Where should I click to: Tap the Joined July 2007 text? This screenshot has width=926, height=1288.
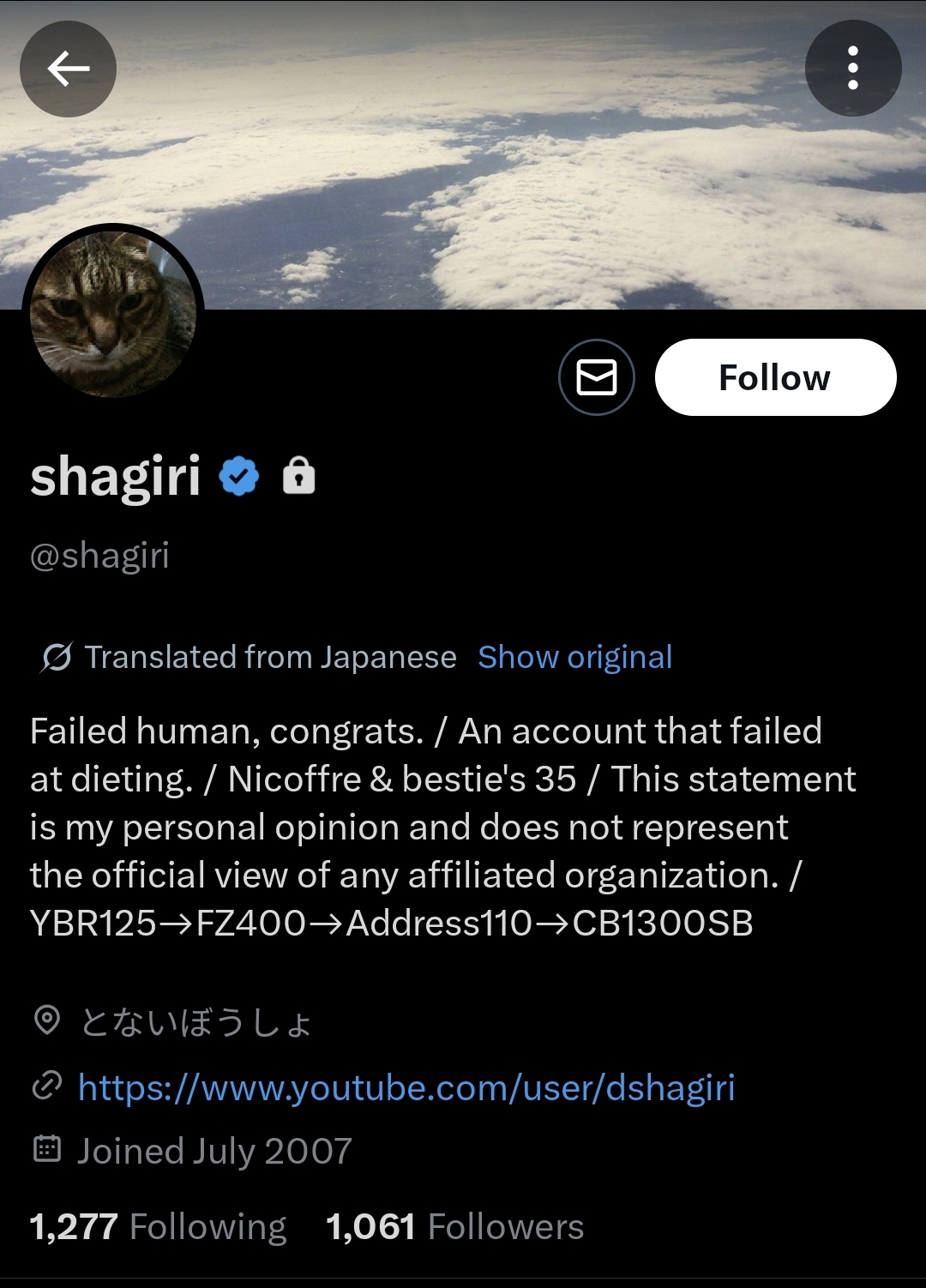point(214,1151)
